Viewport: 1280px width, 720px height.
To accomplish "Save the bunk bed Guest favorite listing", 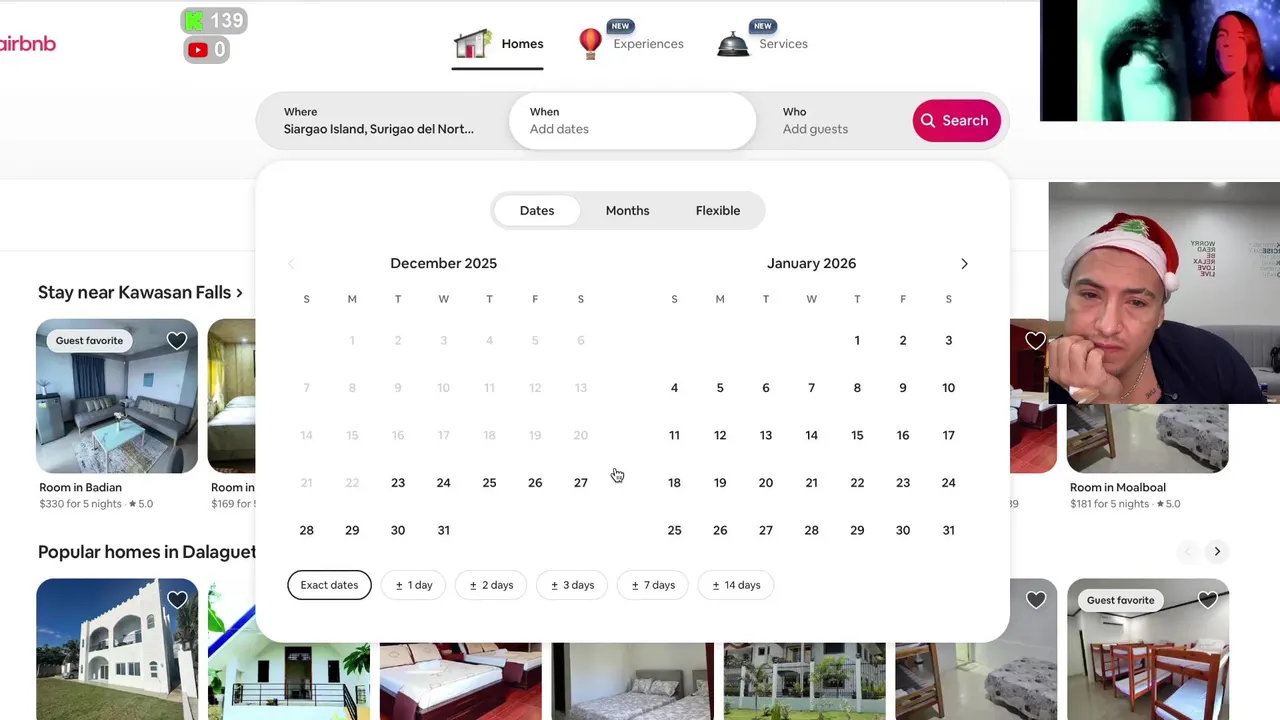I will pos(1208,600).
